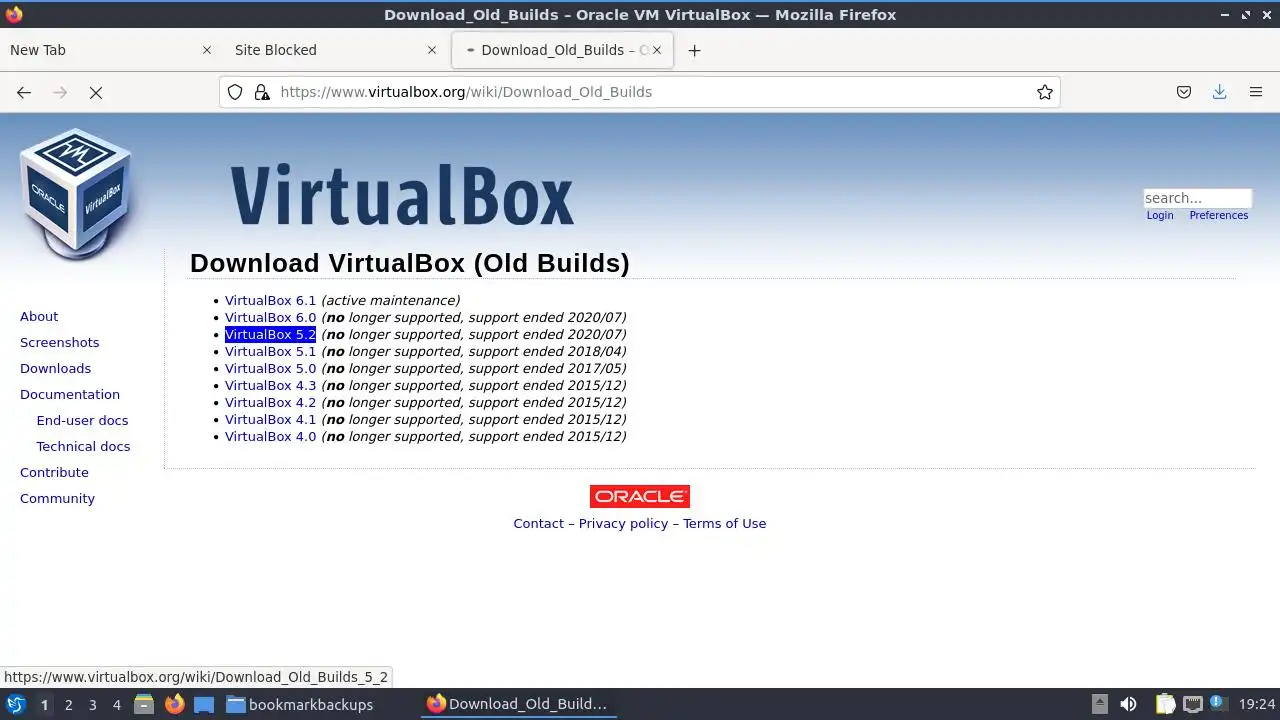The image size is (1280, 720).
Task: Open the Community sidebar link
Action: [57, 498]
